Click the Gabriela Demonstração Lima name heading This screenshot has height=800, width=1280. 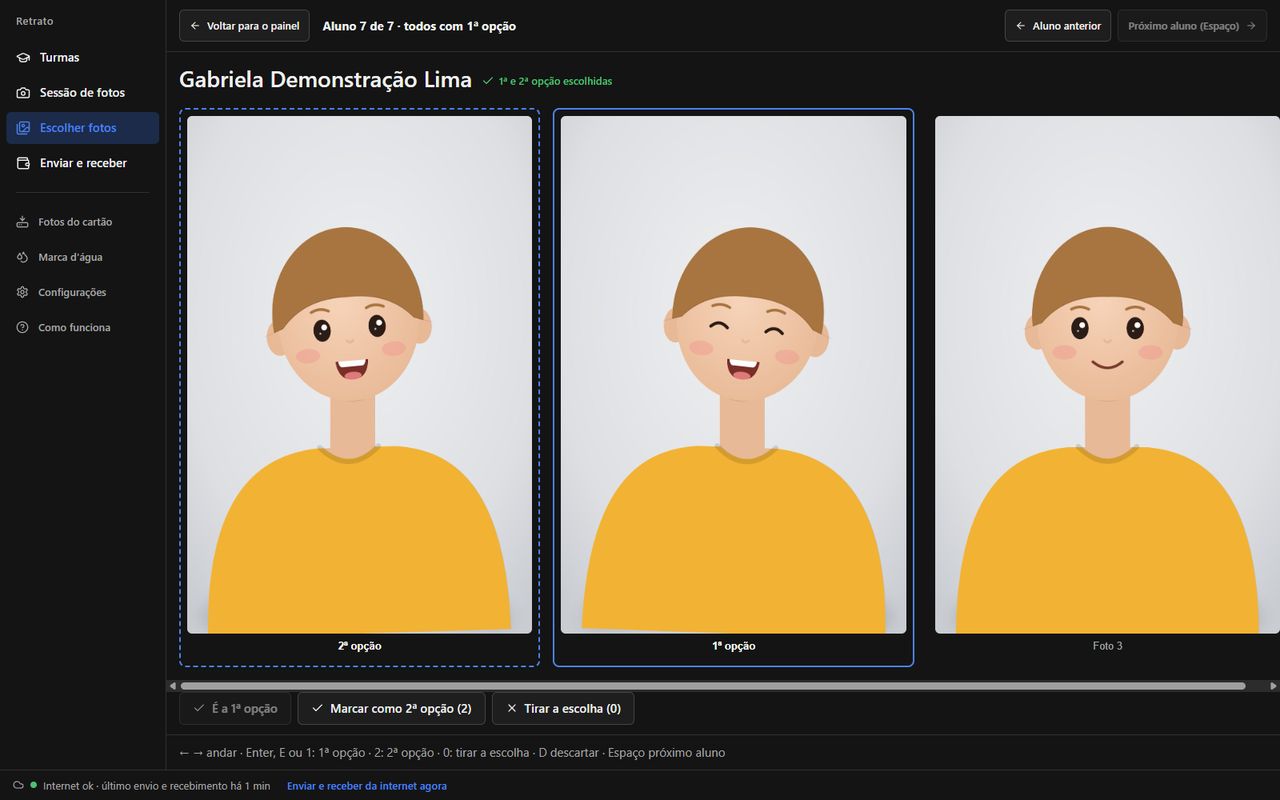coord(325,80)
